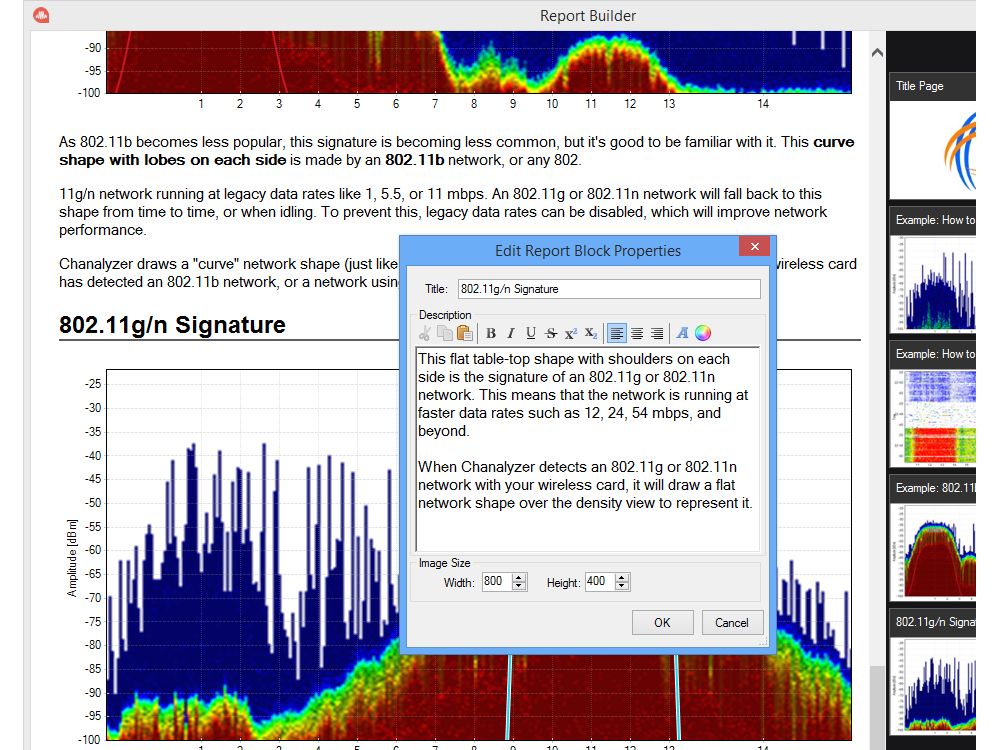
Task: Toggle underline formatting
Action: click(531, 333)
